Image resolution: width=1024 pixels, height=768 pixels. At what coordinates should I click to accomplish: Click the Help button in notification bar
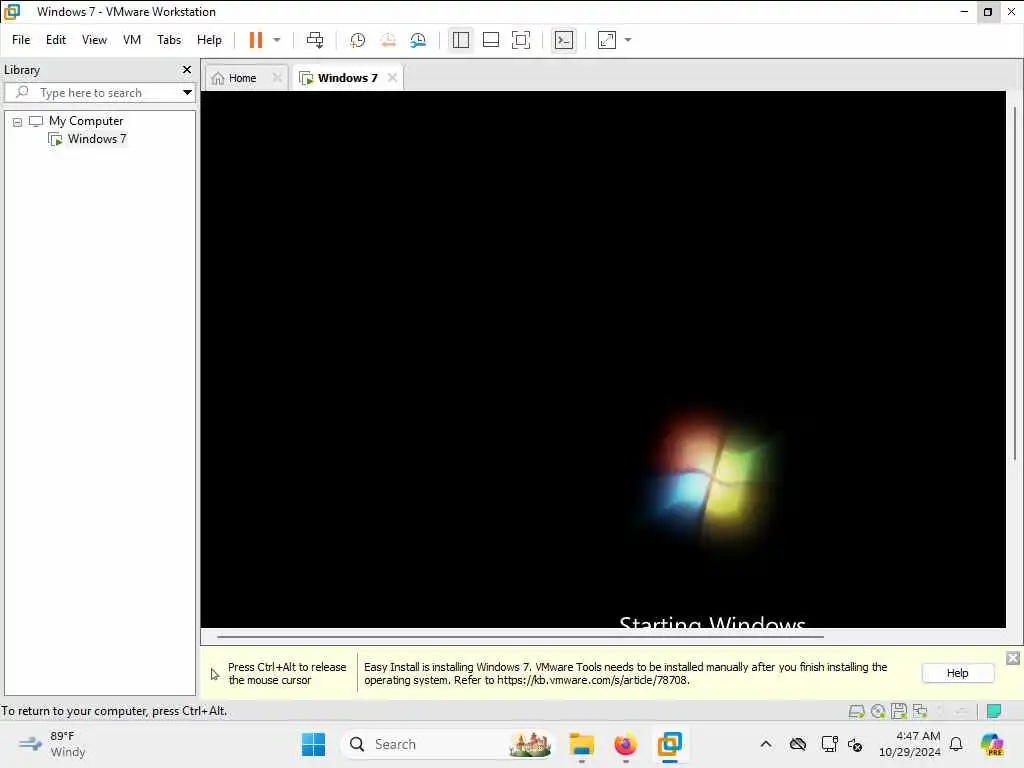957,673
